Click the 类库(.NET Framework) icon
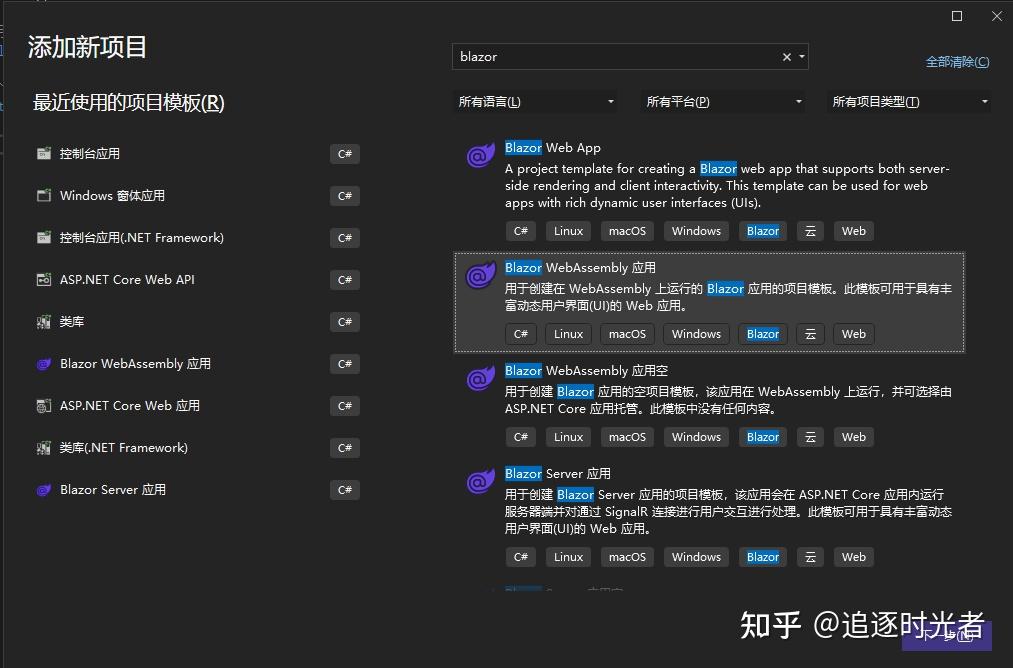1013x668 pixels. coord(44,448)
